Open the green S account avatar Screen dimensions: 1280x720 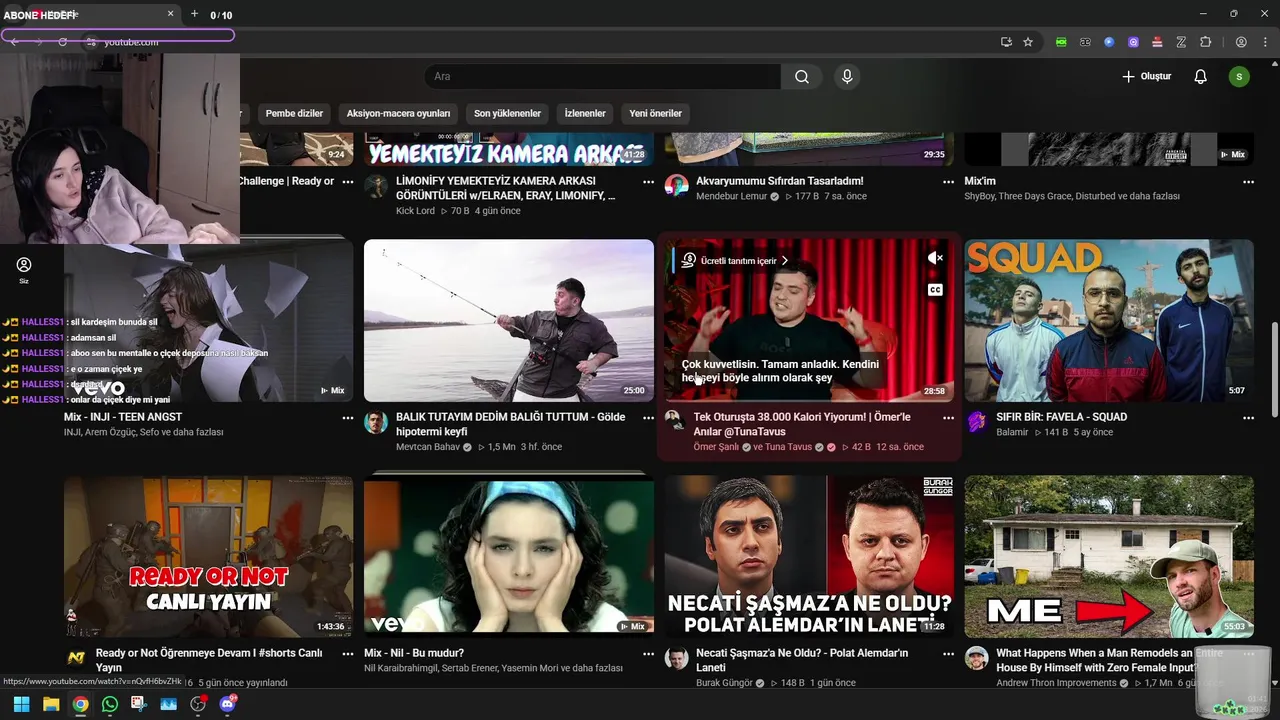[x=1239, y=77]
